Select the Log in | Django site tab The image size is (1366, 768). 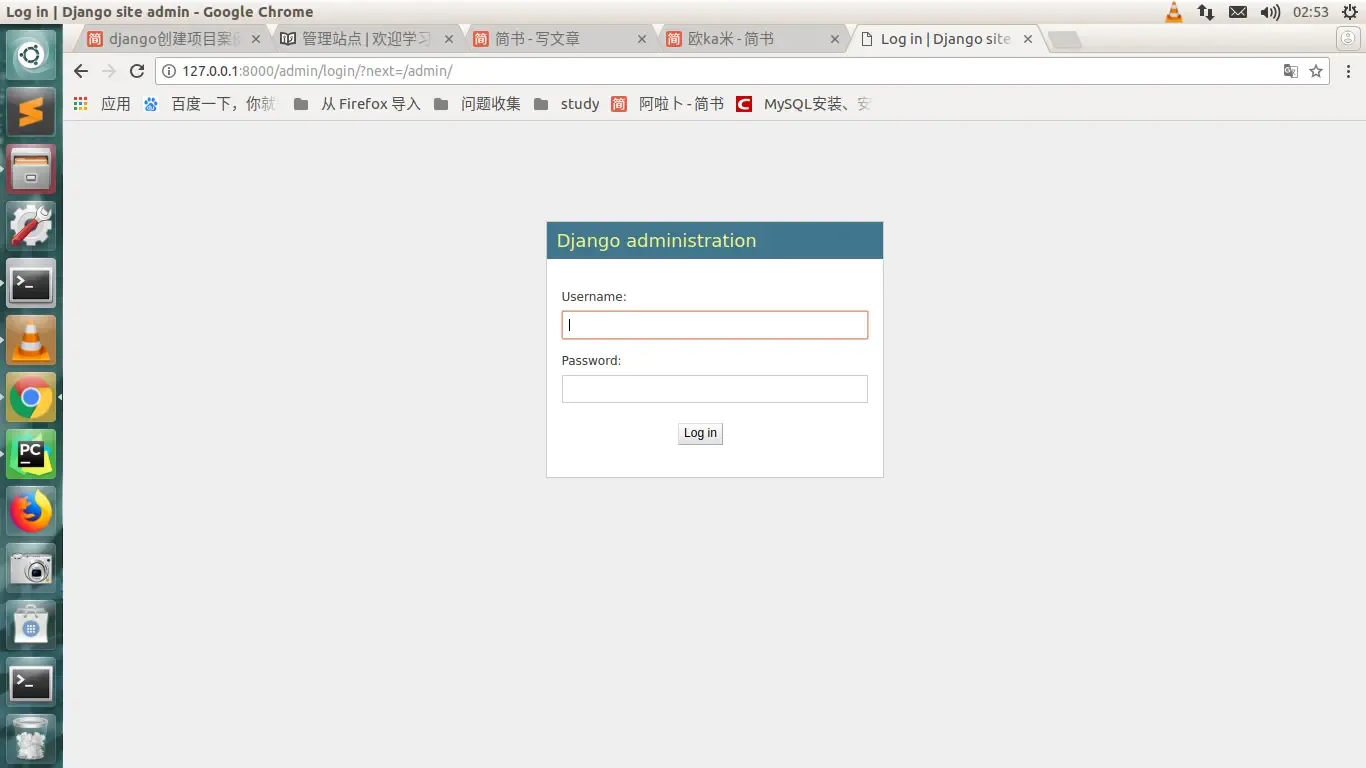click(x=944, y=39)
